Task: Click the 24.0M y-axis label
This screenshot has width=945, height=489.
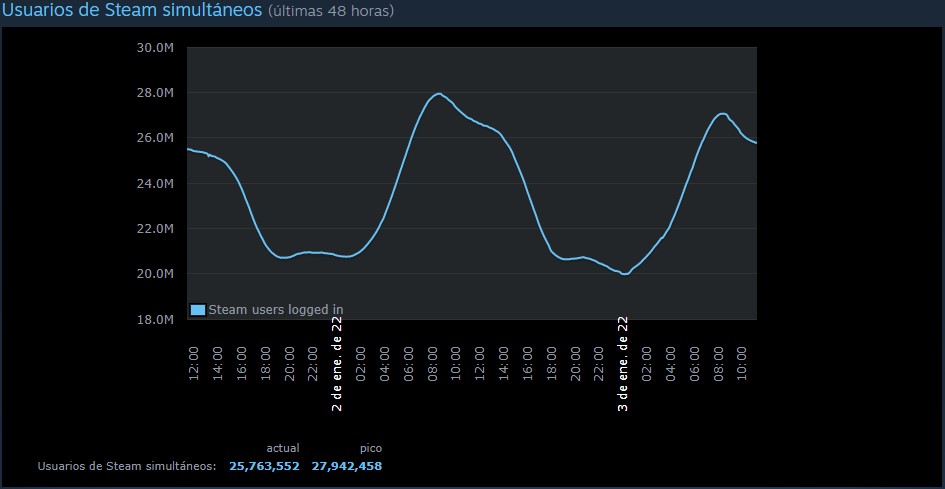Action: tap(156, 183)
